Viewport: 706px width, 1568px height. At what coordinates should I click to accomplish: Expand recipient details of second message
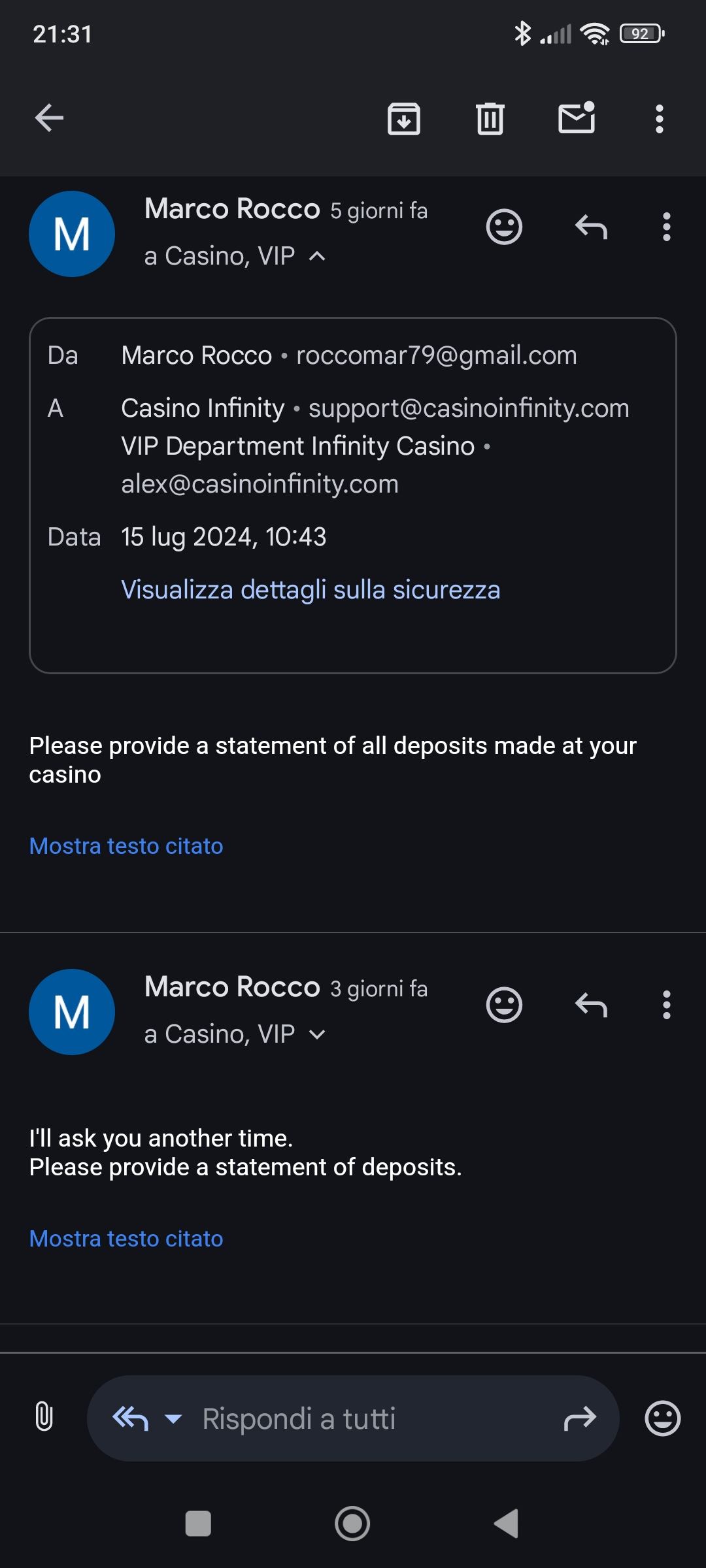(317, 1034)
